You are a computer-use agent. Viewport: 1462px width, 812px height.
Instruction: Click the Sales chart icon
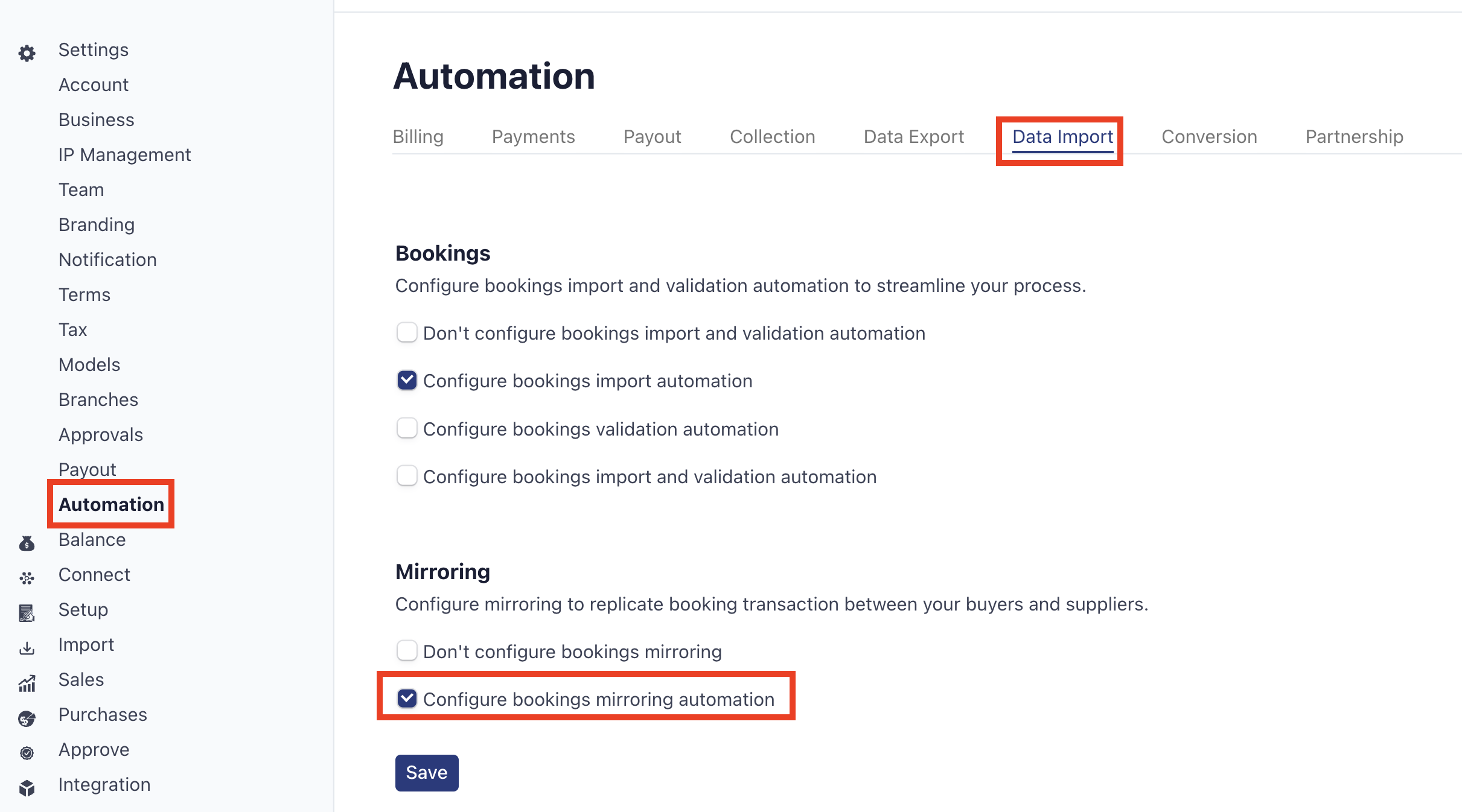(27, 684)
